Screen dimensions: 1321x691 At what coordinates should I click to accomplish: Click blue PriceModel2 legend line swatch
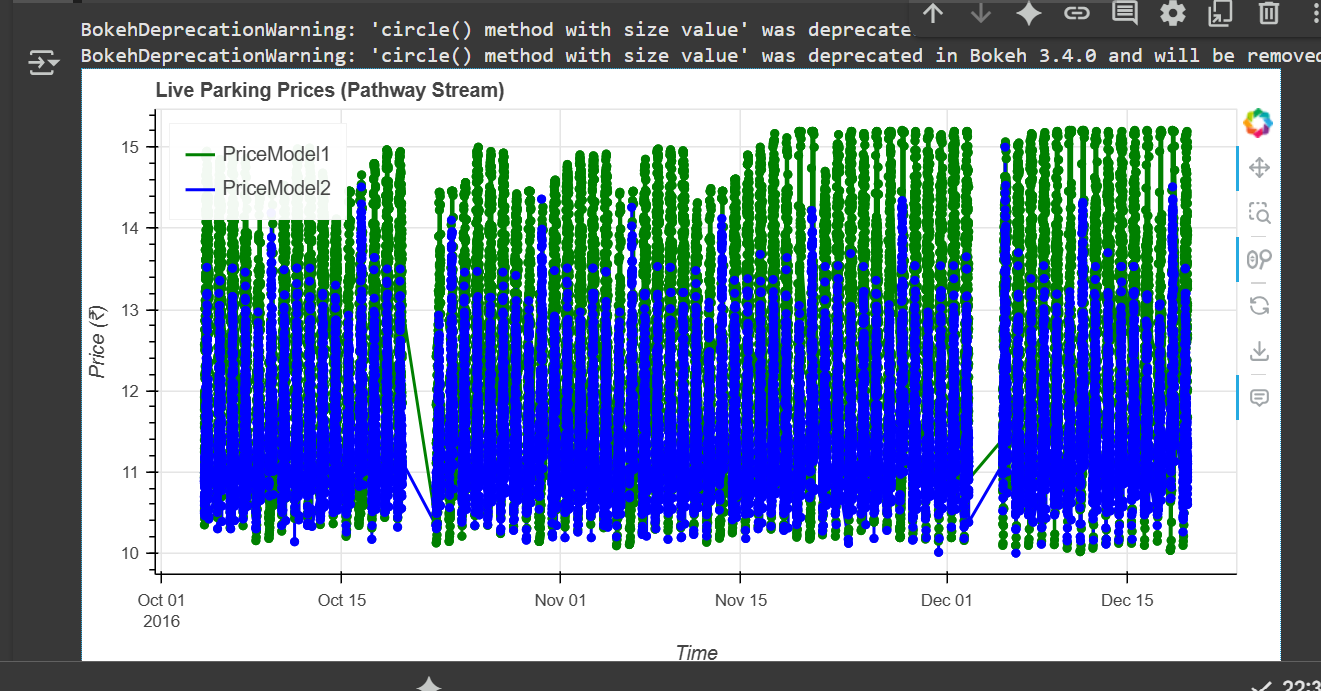tap(200, 188)
